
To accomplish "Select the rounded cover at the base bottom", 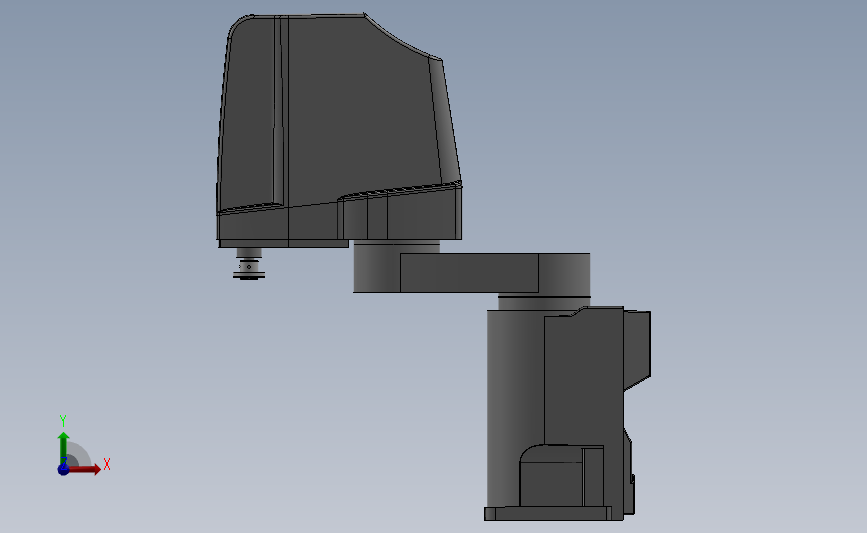I will [561, 475].
